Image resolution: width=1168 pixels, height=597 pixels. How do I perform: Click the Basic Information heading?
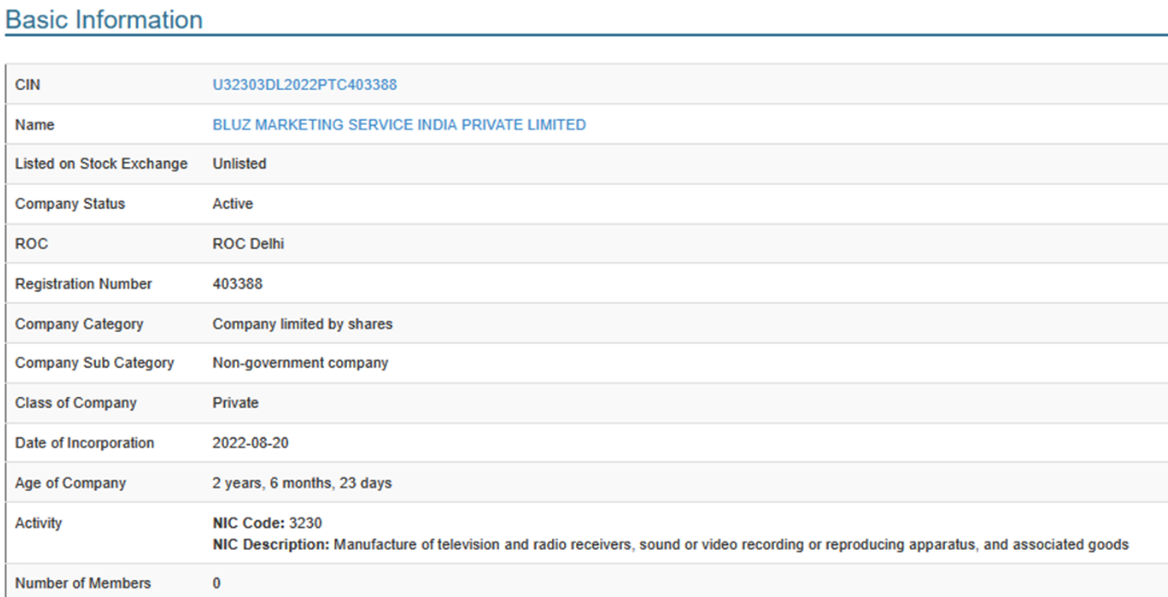[x=104, y=20]
